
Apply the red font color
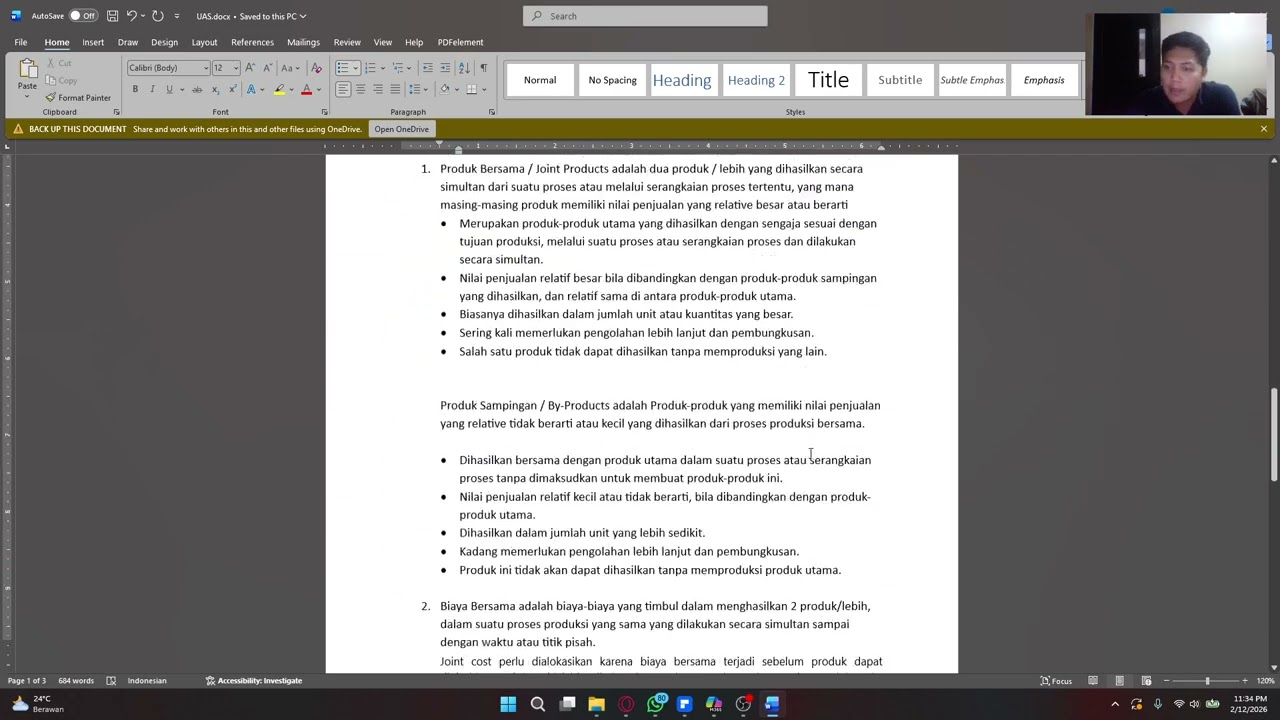[x=306, y=90]
